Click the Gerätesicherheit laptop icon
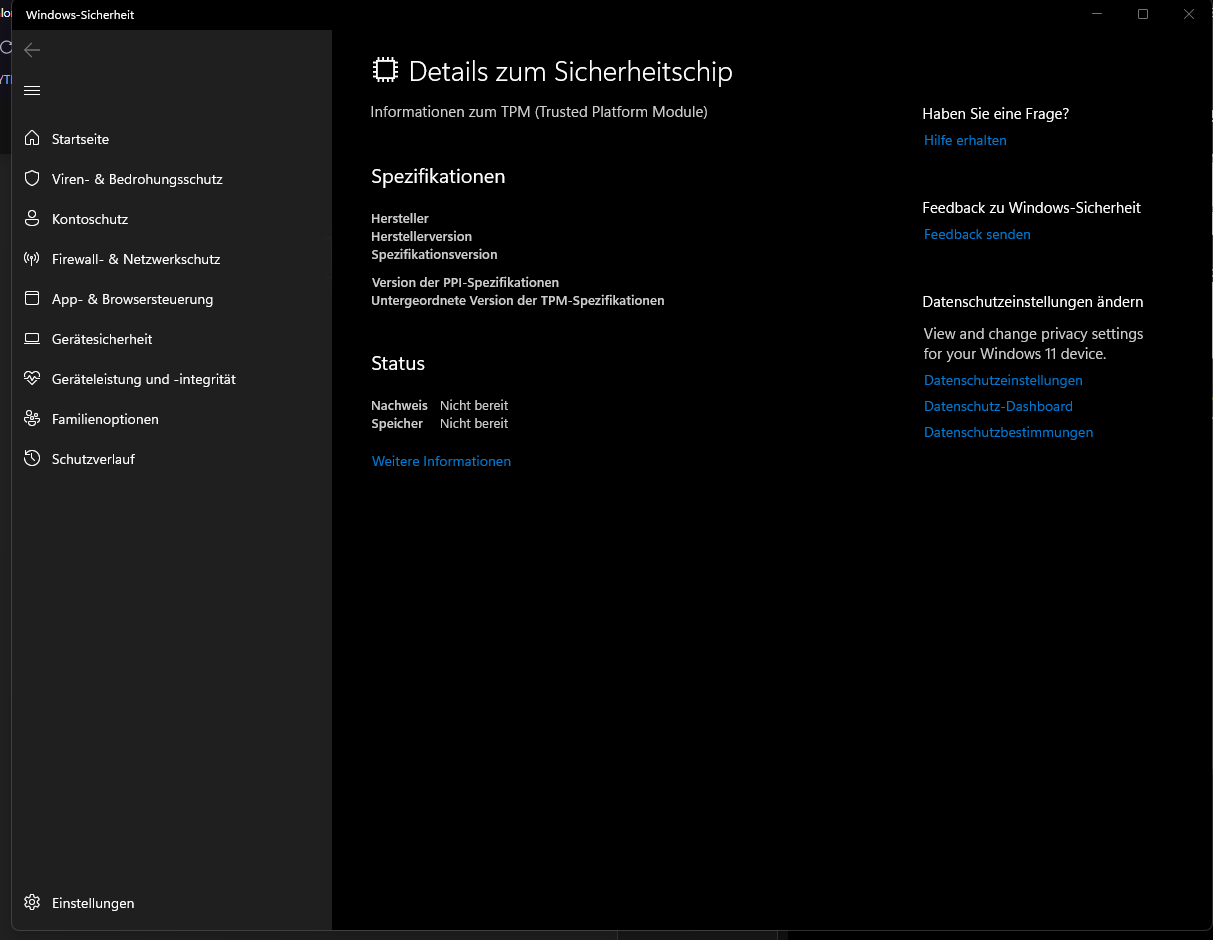This screenshot has width=1213, height=940. tap(32, 339)
